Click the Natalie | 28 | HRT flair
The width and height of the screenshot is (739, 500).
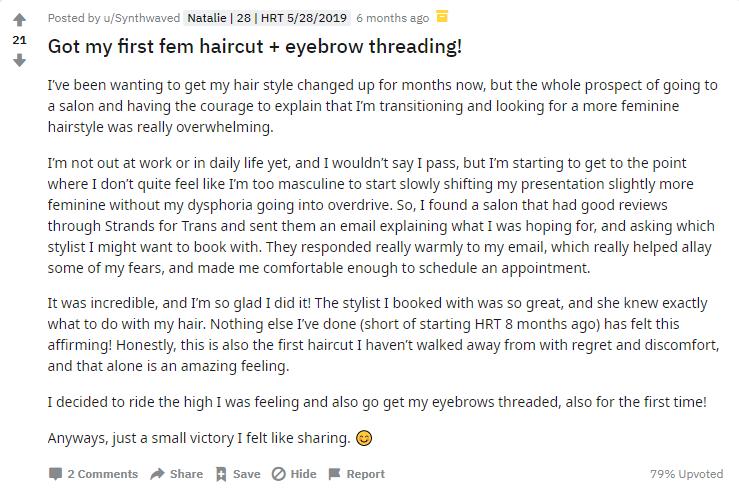(267, 18)
